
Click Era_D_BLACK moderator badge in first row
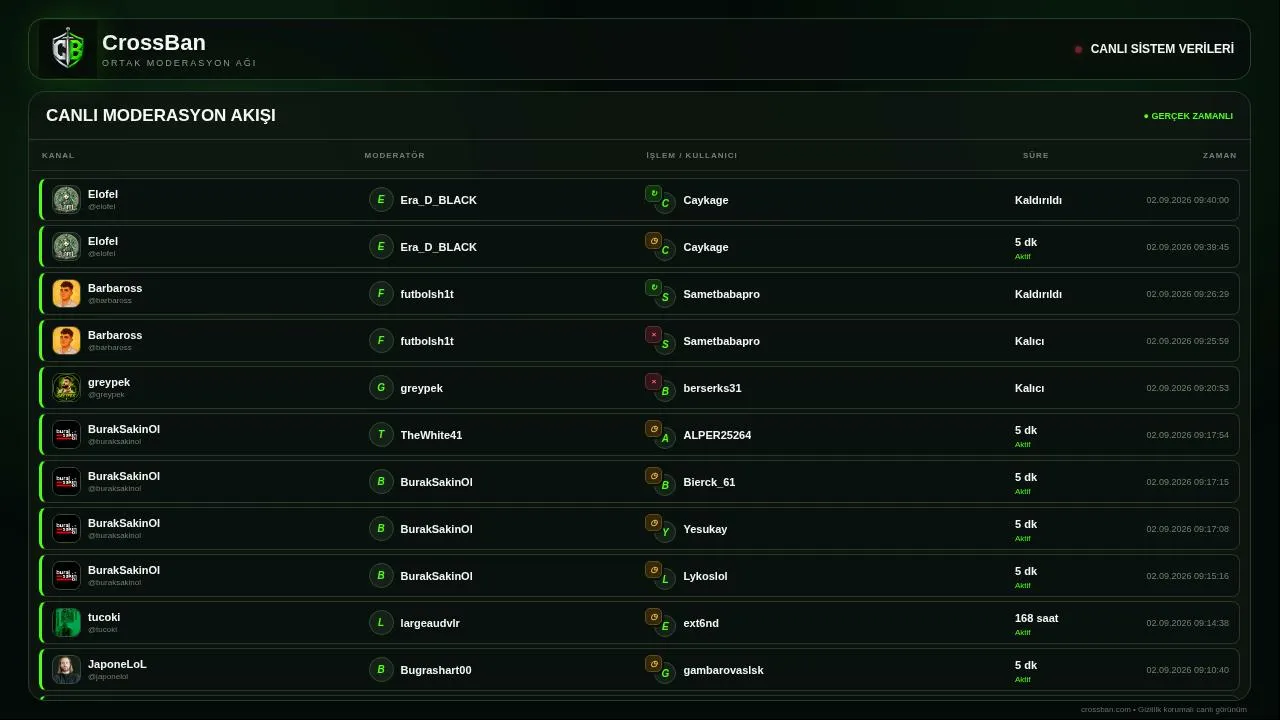coord(381,200)
